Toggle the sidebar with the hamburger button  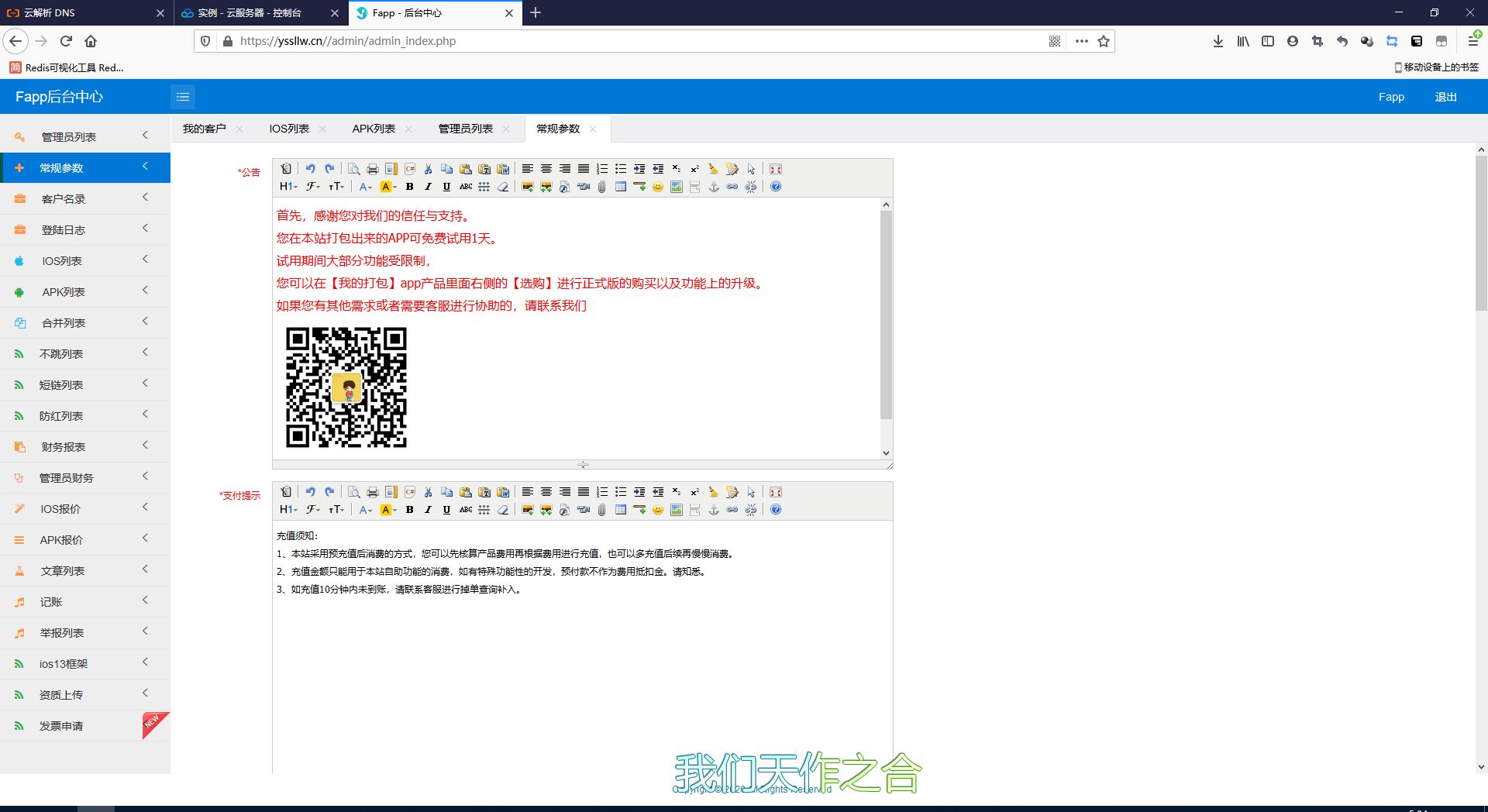pyautogui.click(x=183, y=97)
